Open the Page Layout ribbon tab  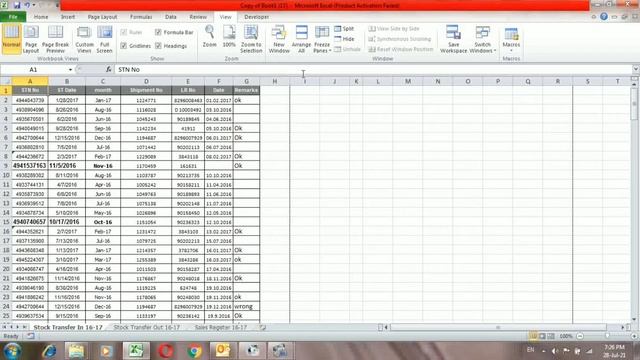pyautogui.click(x=102, y=17)
